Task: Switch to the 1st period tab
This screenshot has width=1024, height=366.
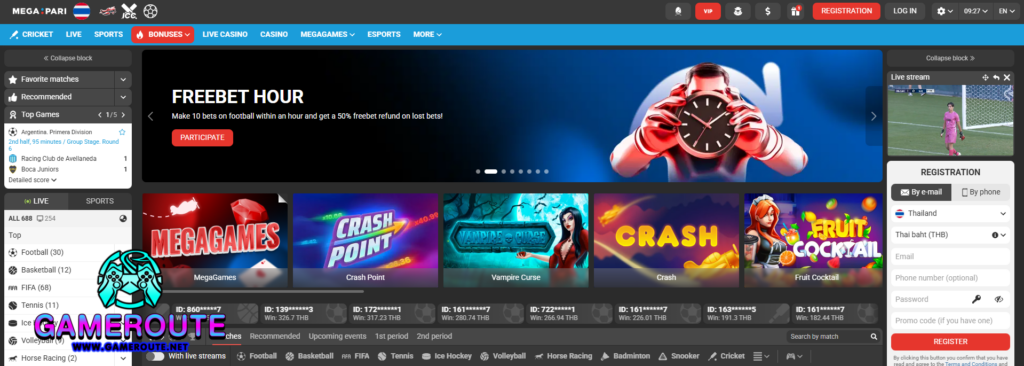Action: [391, 336]
